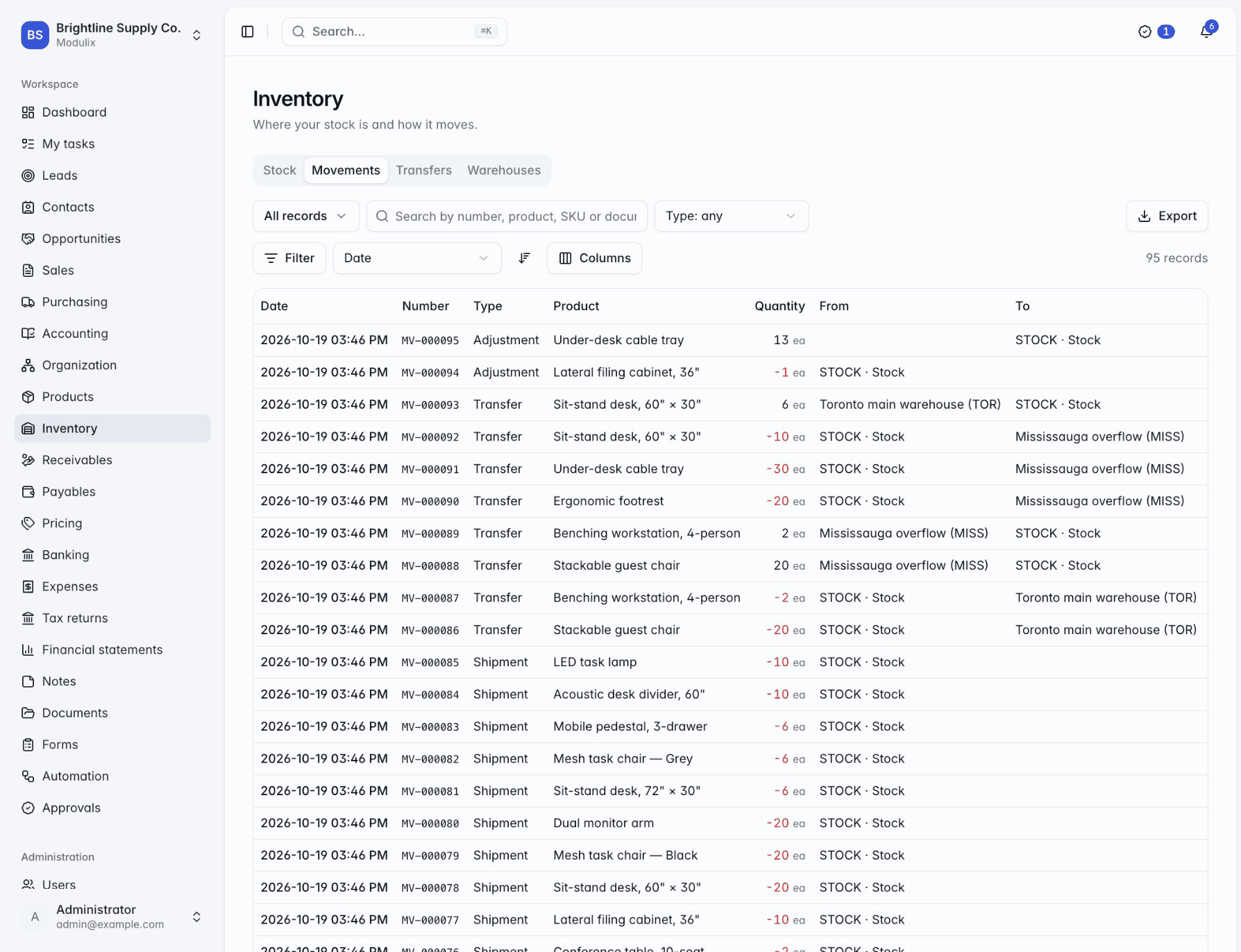Click the Inventory sidebar item

coord(112,429)
